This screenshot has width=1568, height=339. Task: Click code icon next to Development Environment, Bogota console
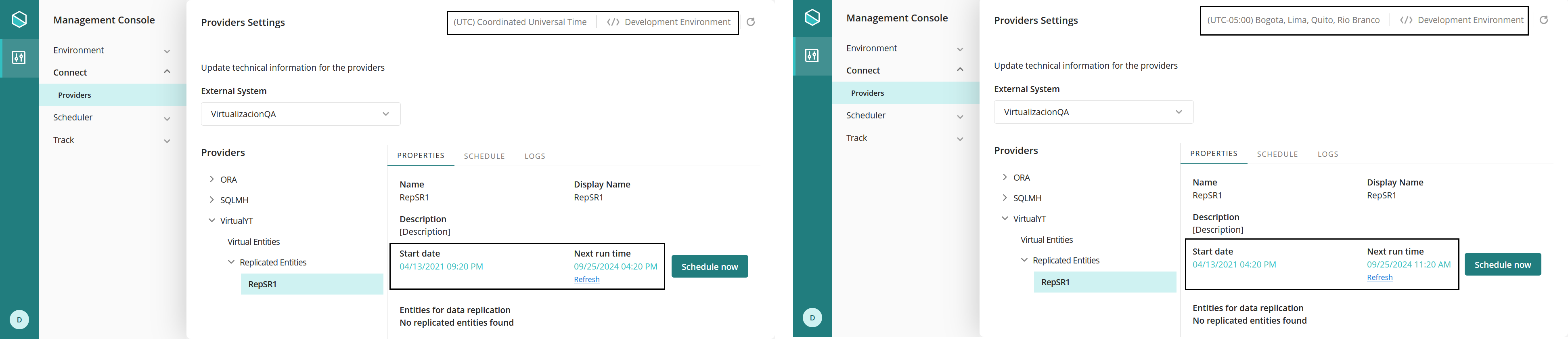1406,20
